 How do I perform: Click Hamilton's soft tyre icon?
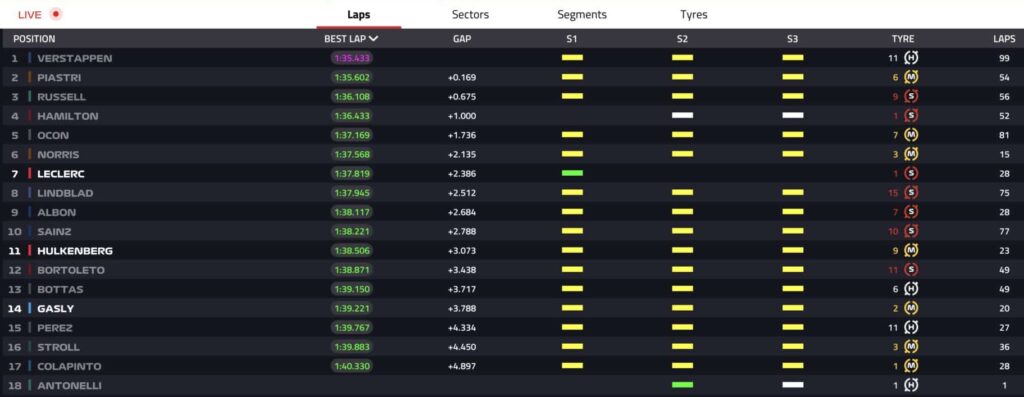point(911,116)
